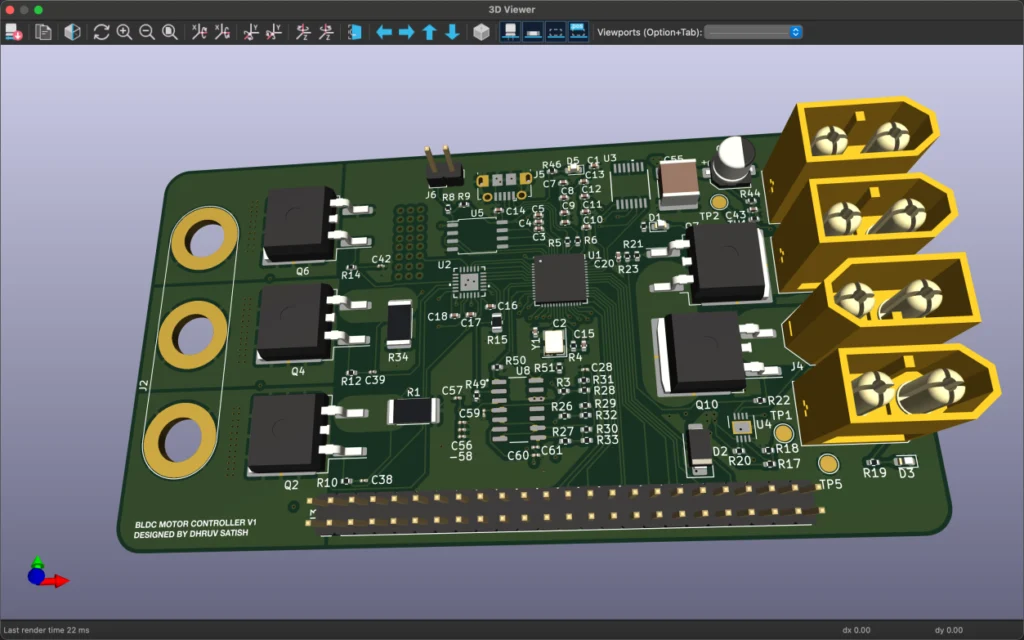Toggle virtual component models visibility

coord(556,32)
